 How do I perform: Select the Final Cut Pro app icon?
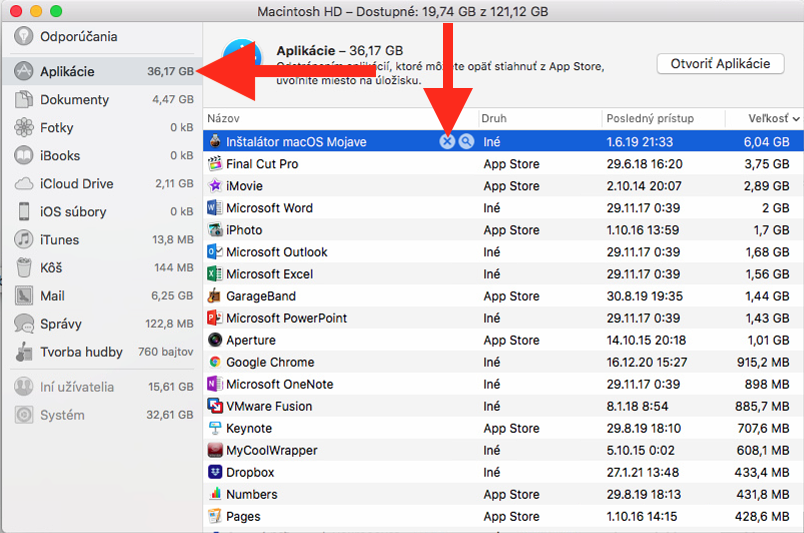214,164
